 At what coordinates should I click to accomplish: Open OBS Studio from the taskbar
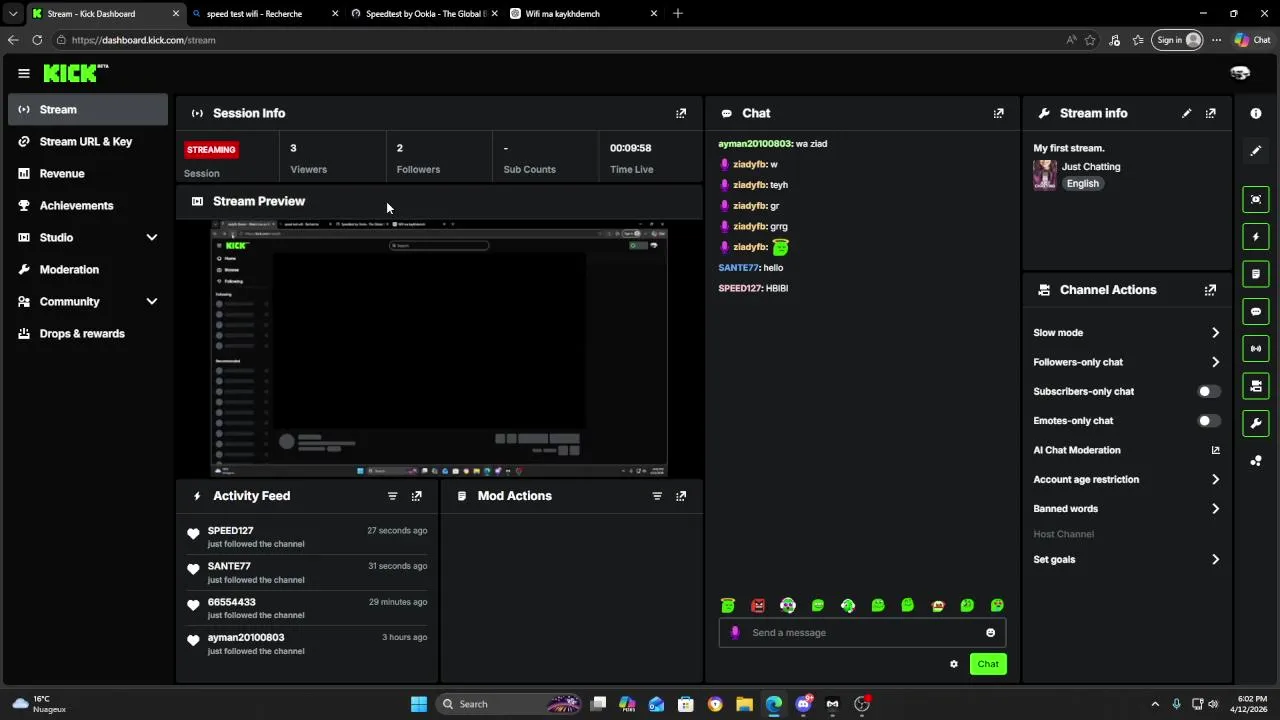(862, 704)
